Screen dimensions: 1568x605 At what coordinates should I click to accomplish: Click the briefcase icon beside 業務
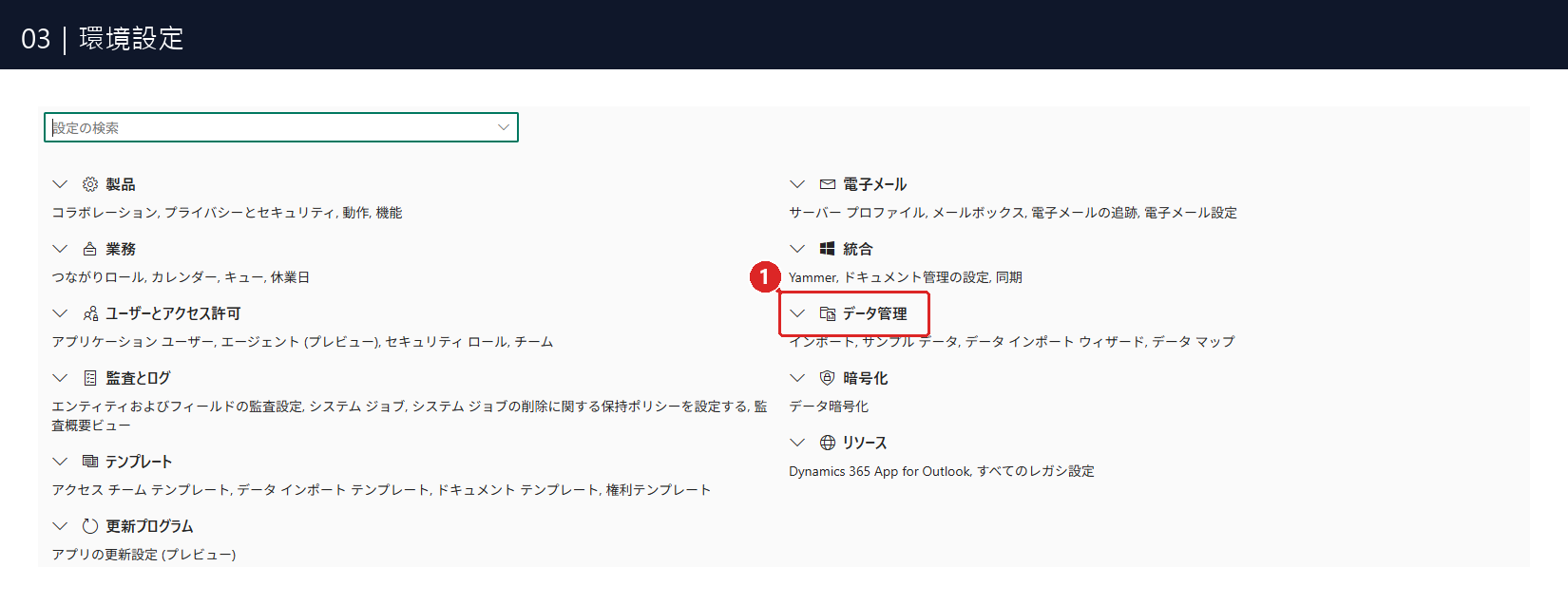point(90,249)
